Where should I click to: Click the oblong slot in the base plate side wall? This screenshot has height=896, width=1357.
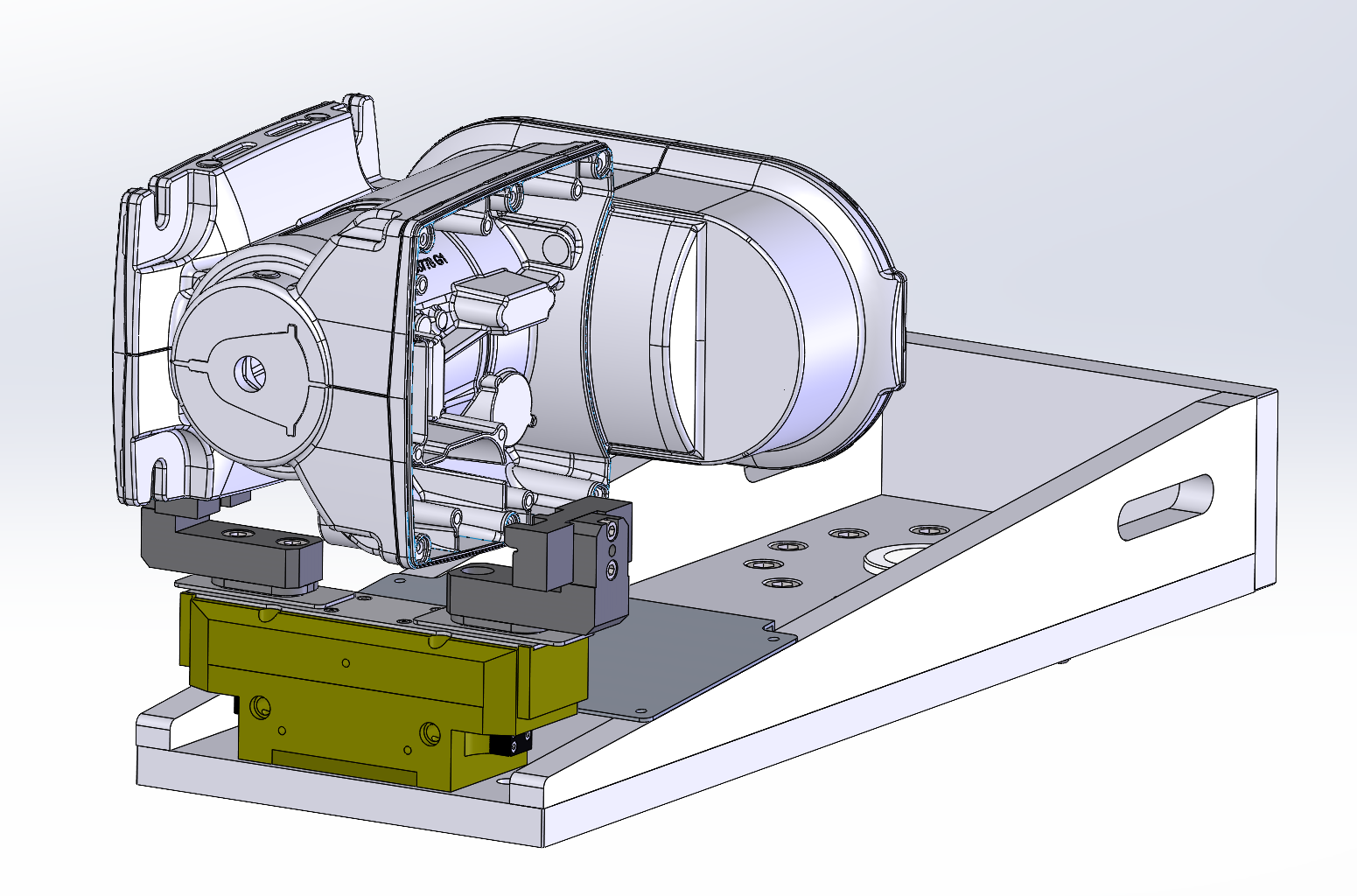point(1166,506)
